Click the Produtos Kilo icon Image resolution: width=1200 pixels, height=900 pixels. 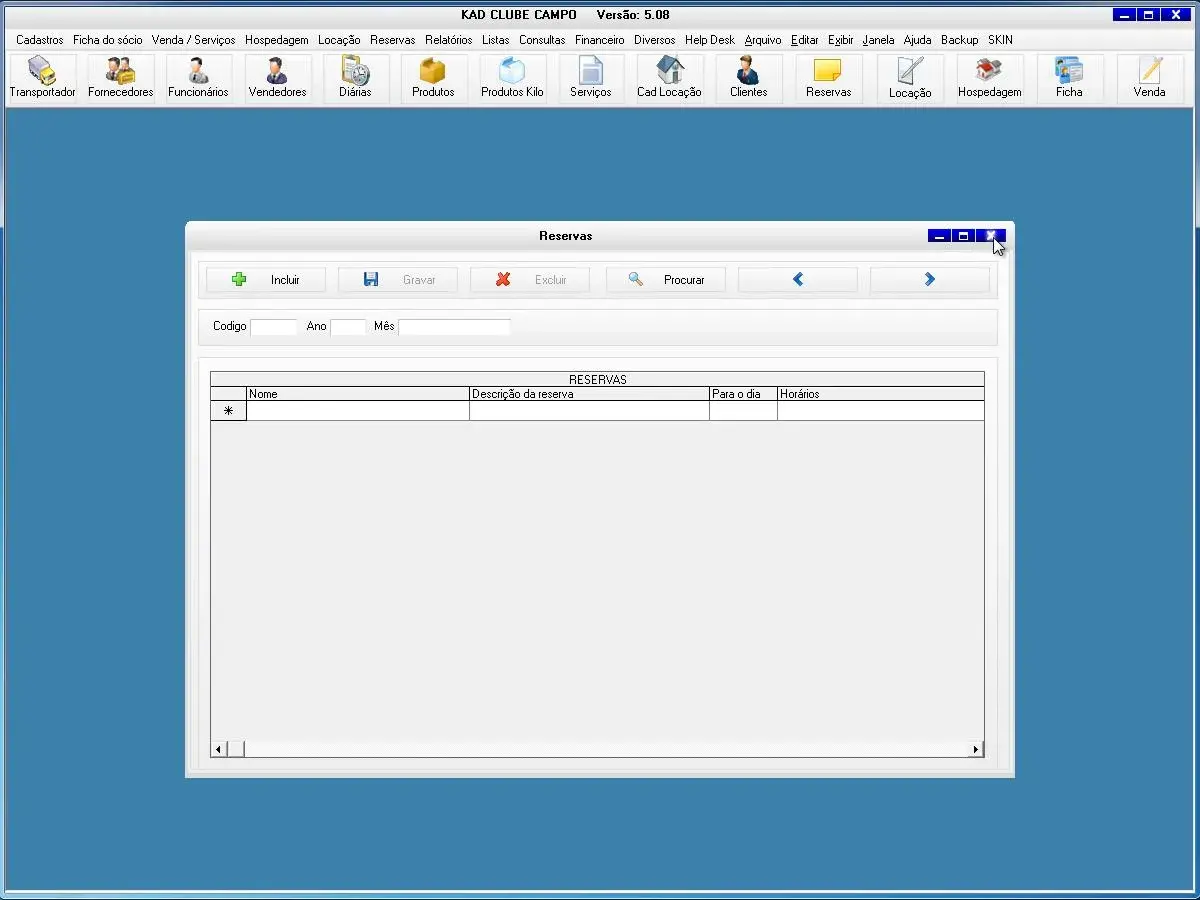coord(512,78)
